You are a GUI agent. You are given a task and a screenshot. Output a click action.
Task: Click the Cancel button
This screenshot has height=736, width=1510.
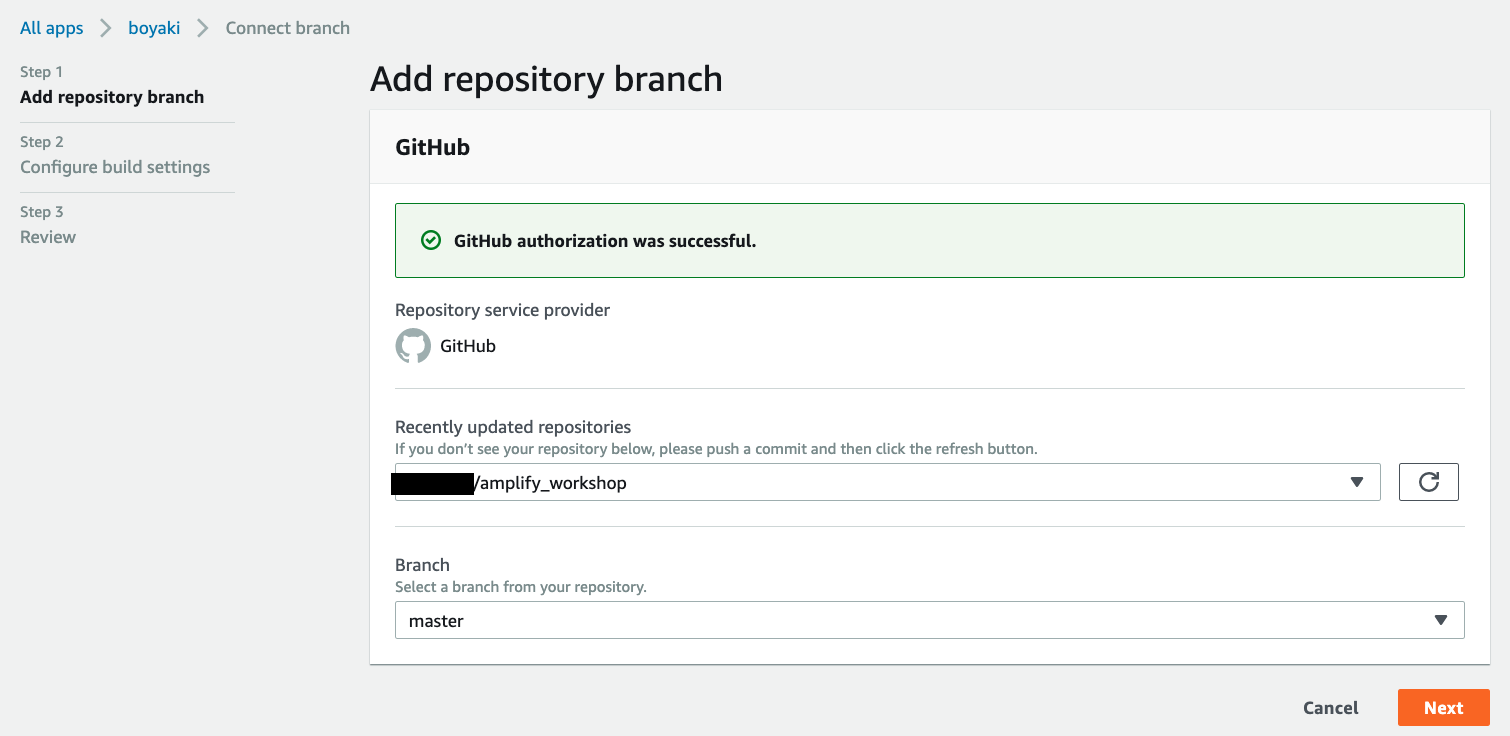tap(1331, 708)
